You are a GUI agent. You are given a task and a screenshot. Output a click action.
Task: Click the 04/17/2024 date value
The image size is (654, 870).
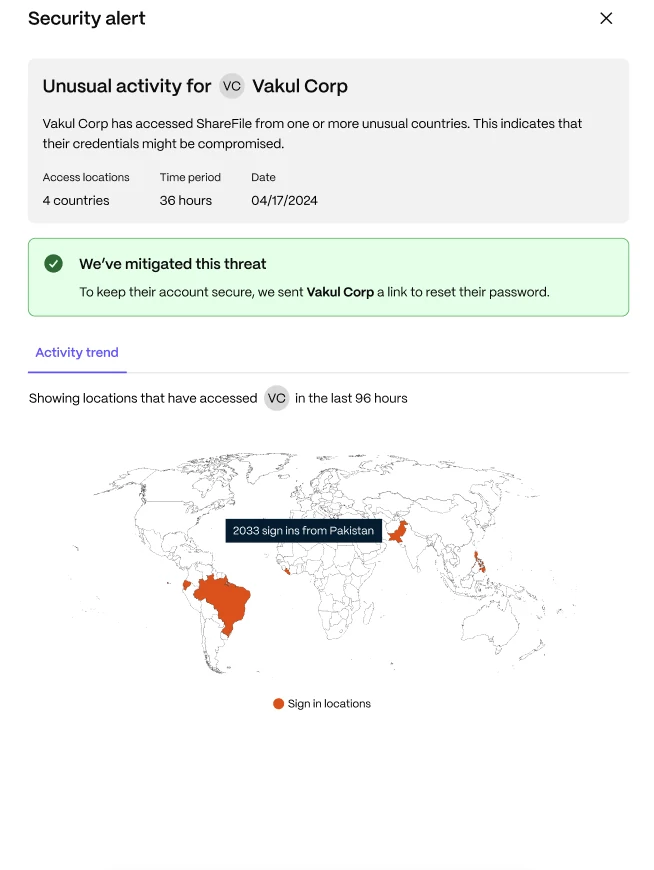(281, 200)
